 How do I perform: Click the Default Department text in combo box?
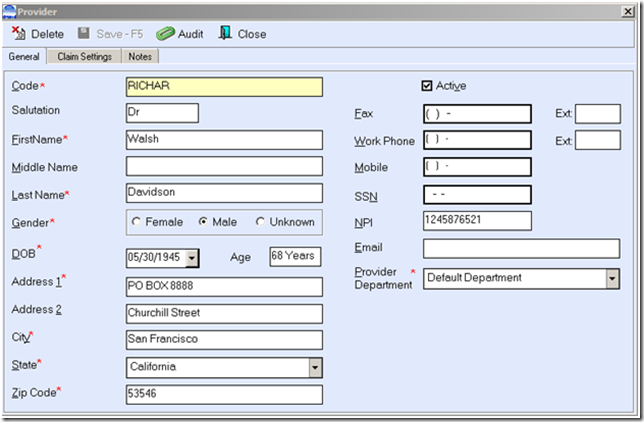click(x=474, y=278)
